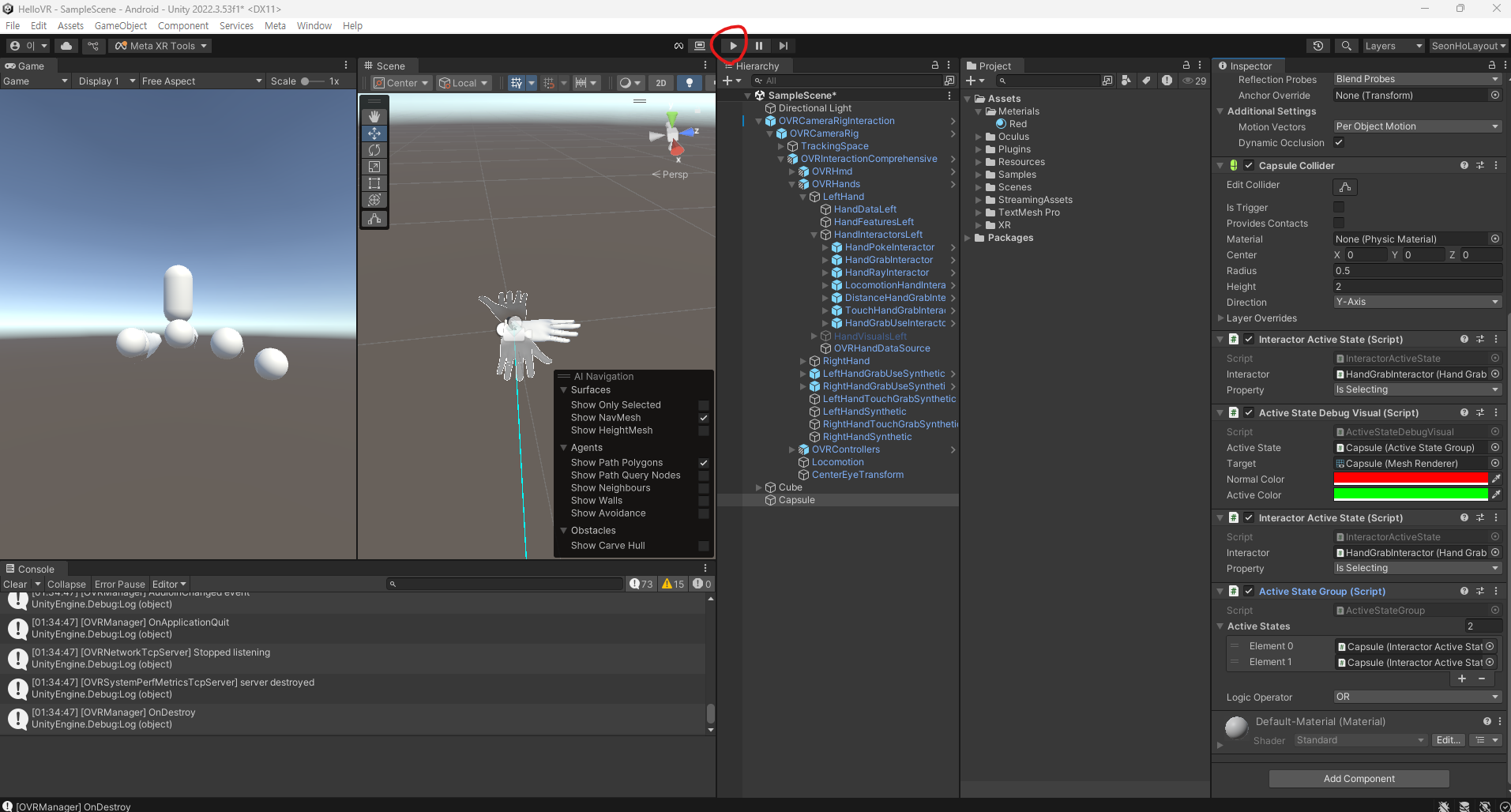Toggle Project hidden packages visibility count
The width and height of the screenshot is (1511, 812).
click(1194, 81)
